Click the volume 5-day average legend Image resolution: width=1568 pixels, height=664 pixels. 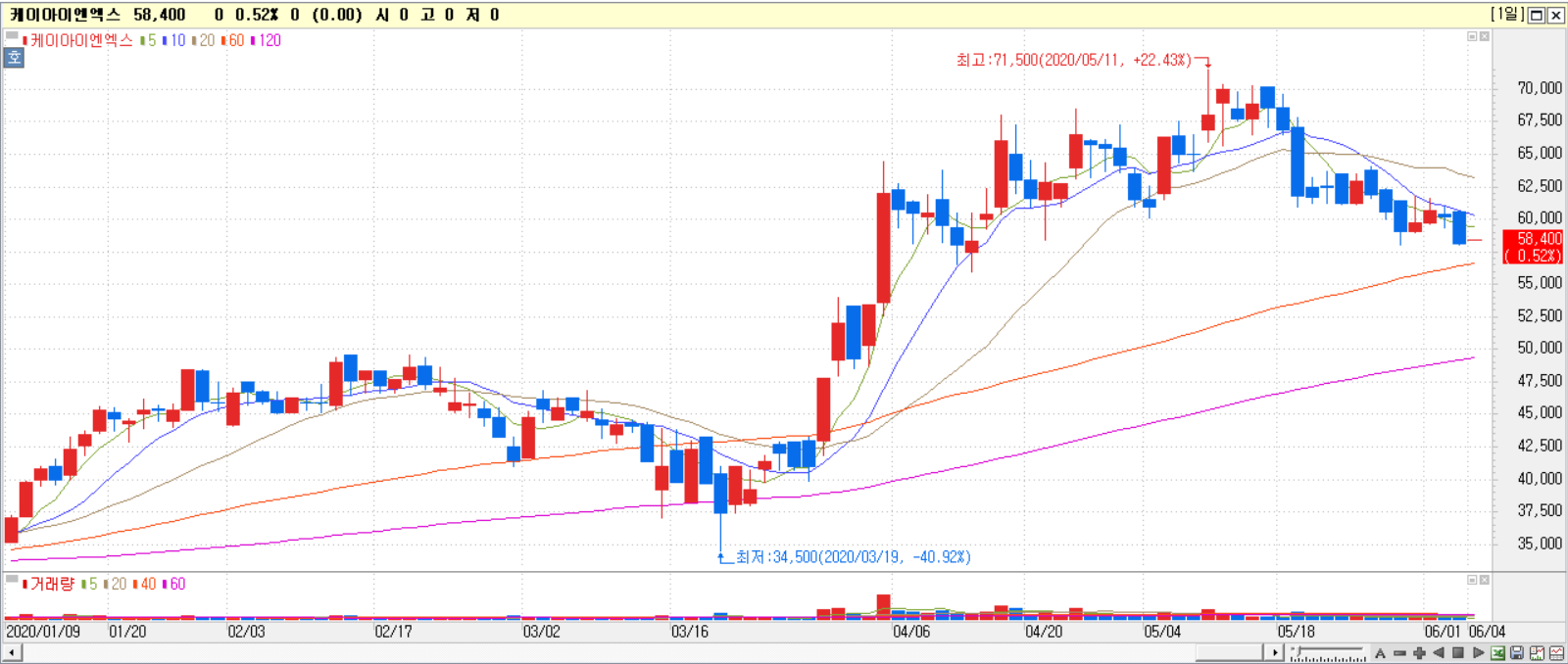[90, 584]
